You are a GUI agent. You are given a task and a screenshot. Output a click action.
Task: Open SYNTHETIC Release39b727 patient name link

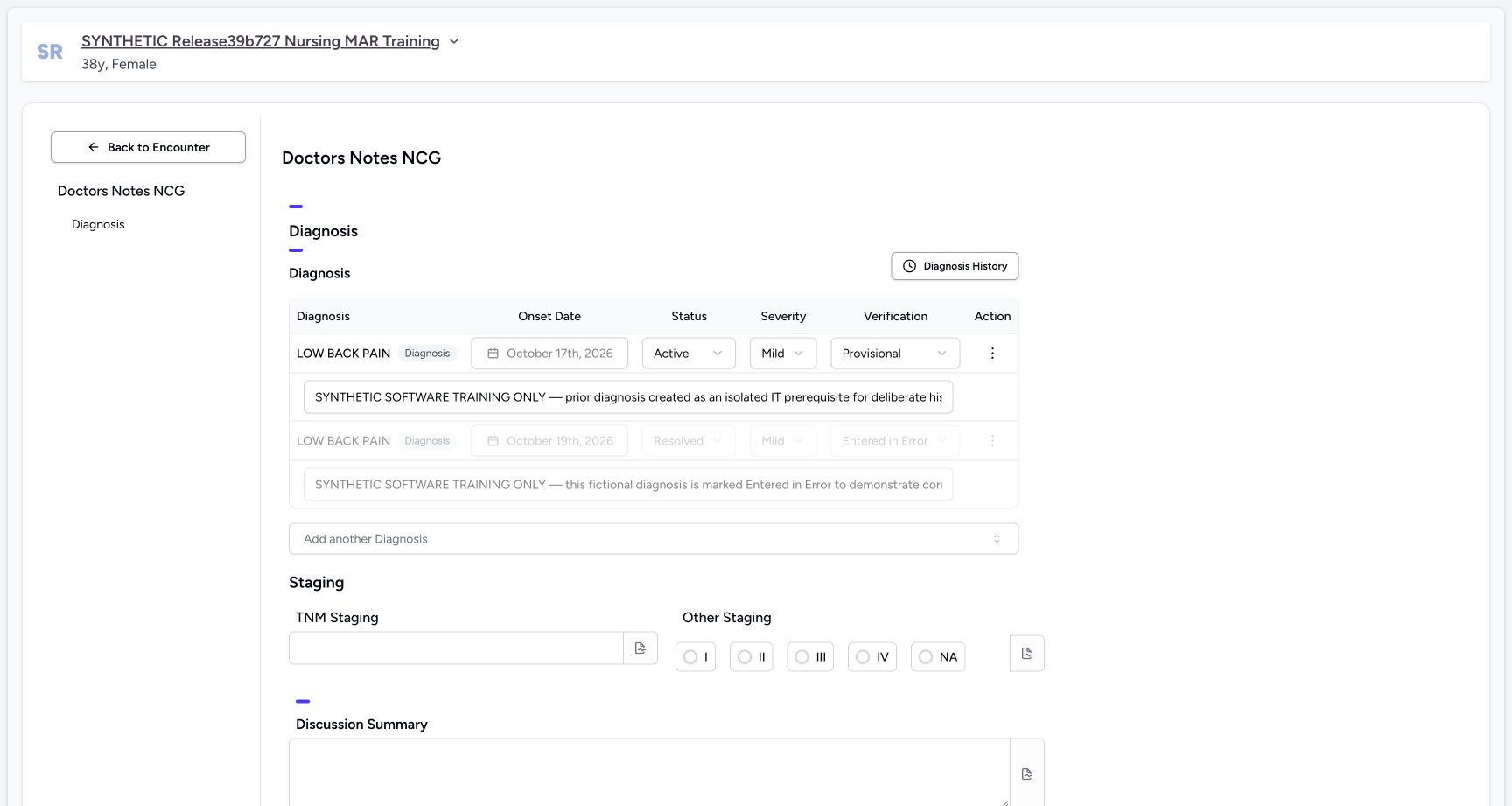pyautogui.click(x=261, y=41)
